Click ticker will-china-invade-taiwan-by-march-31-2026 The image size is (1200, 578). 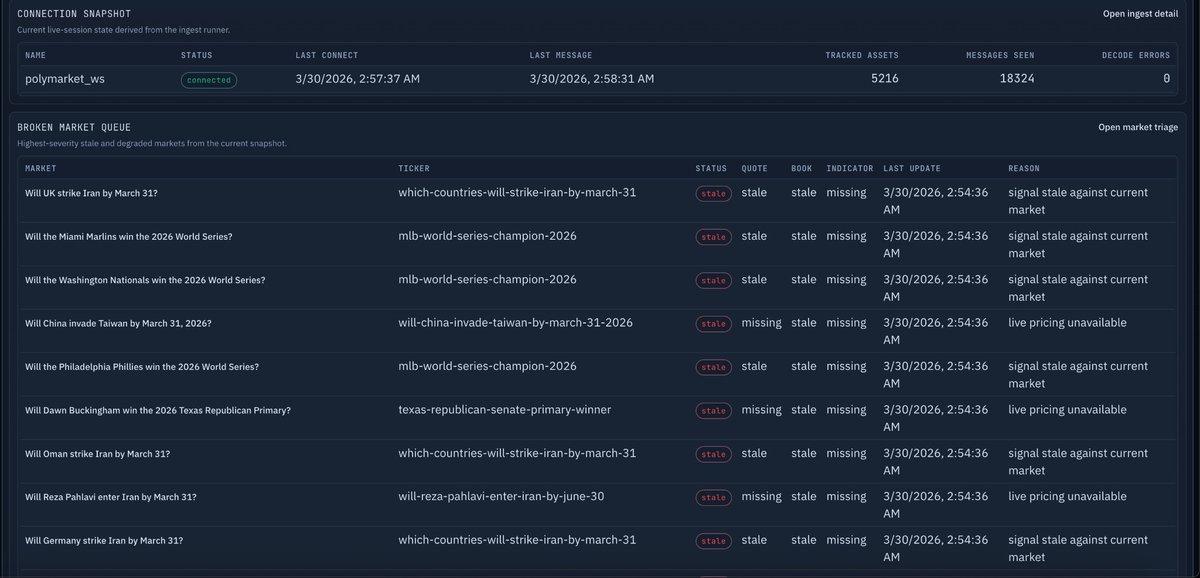point(515,323)
